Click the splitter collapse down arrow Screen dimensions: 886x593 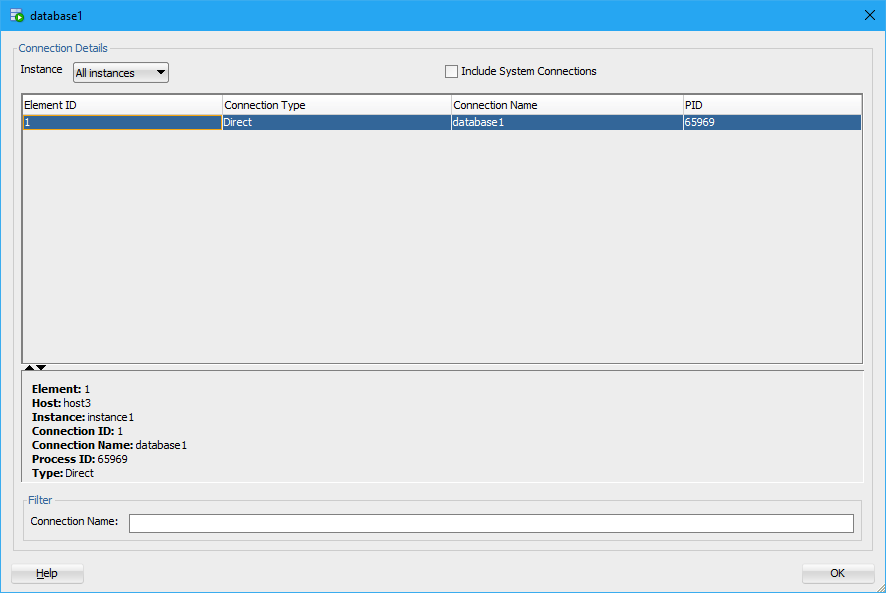[41, 367]
